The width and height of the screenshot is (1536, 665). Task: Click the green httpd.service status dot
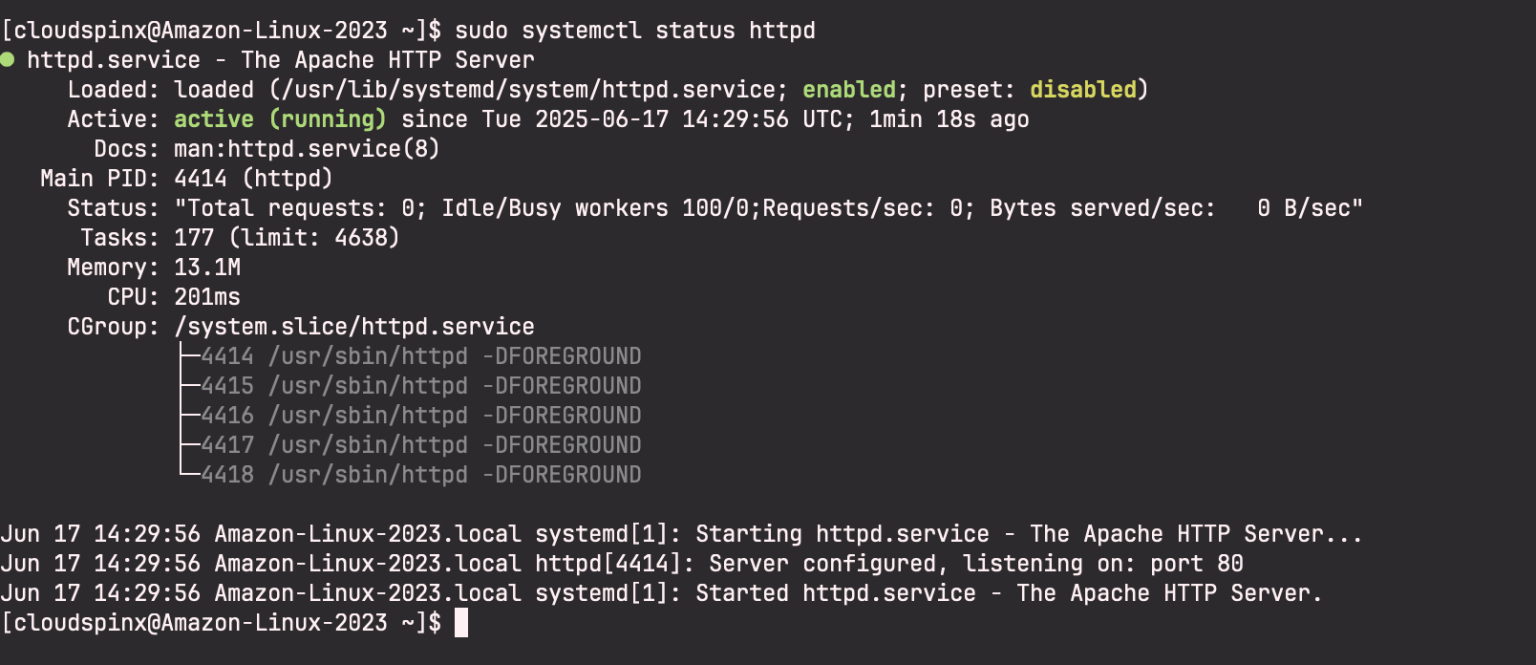(x=9, y=59)
